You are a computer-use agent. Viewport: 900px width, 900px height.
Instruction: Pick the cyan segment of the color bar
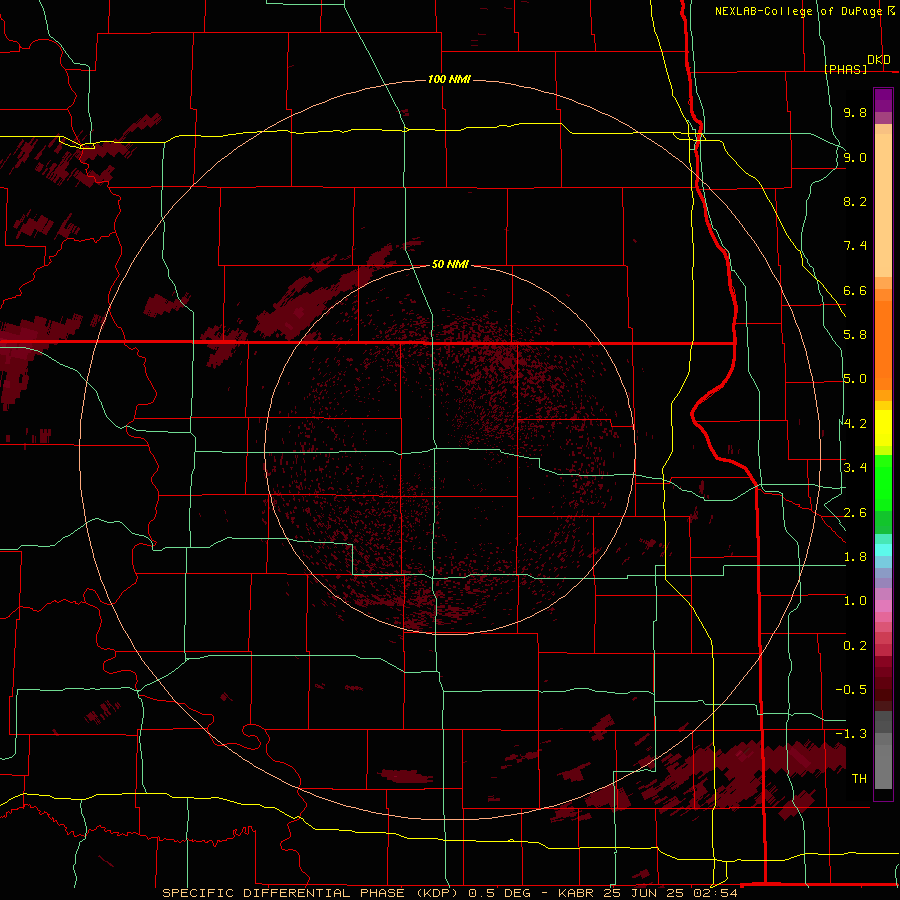[x=883, y=550]
